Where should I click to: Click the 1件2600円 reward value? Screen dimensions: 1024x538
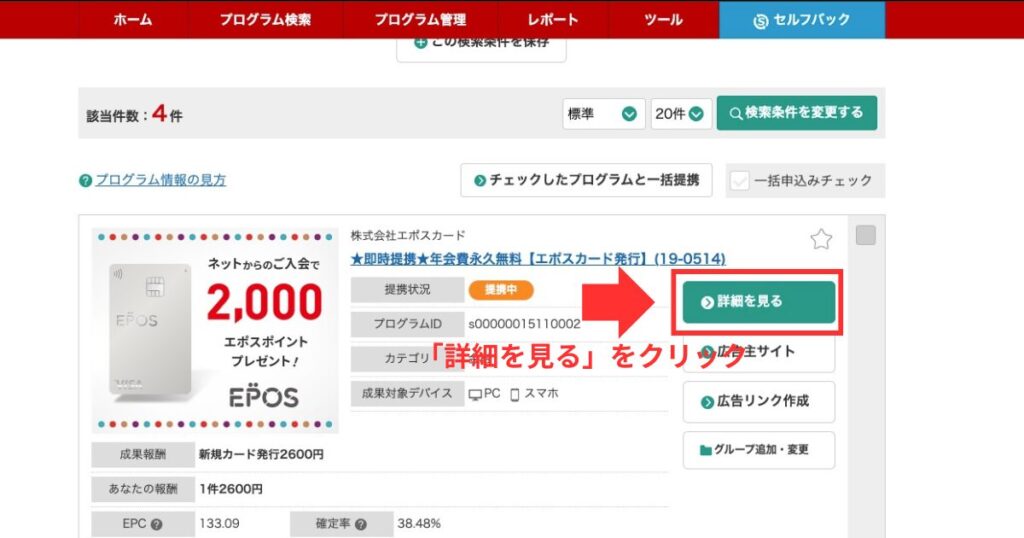click(x=231, y=489)
